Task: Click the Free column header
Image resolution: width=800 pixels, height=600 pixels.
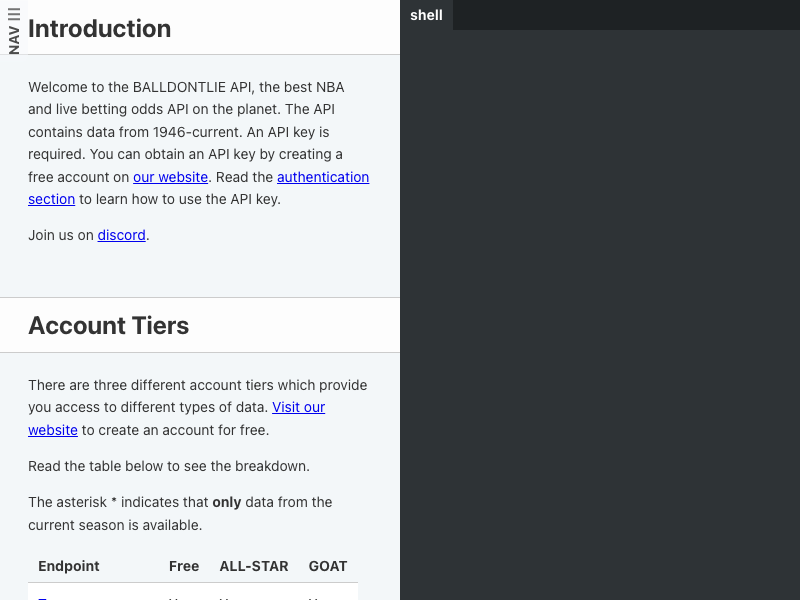Action: [x=184, y=566]
